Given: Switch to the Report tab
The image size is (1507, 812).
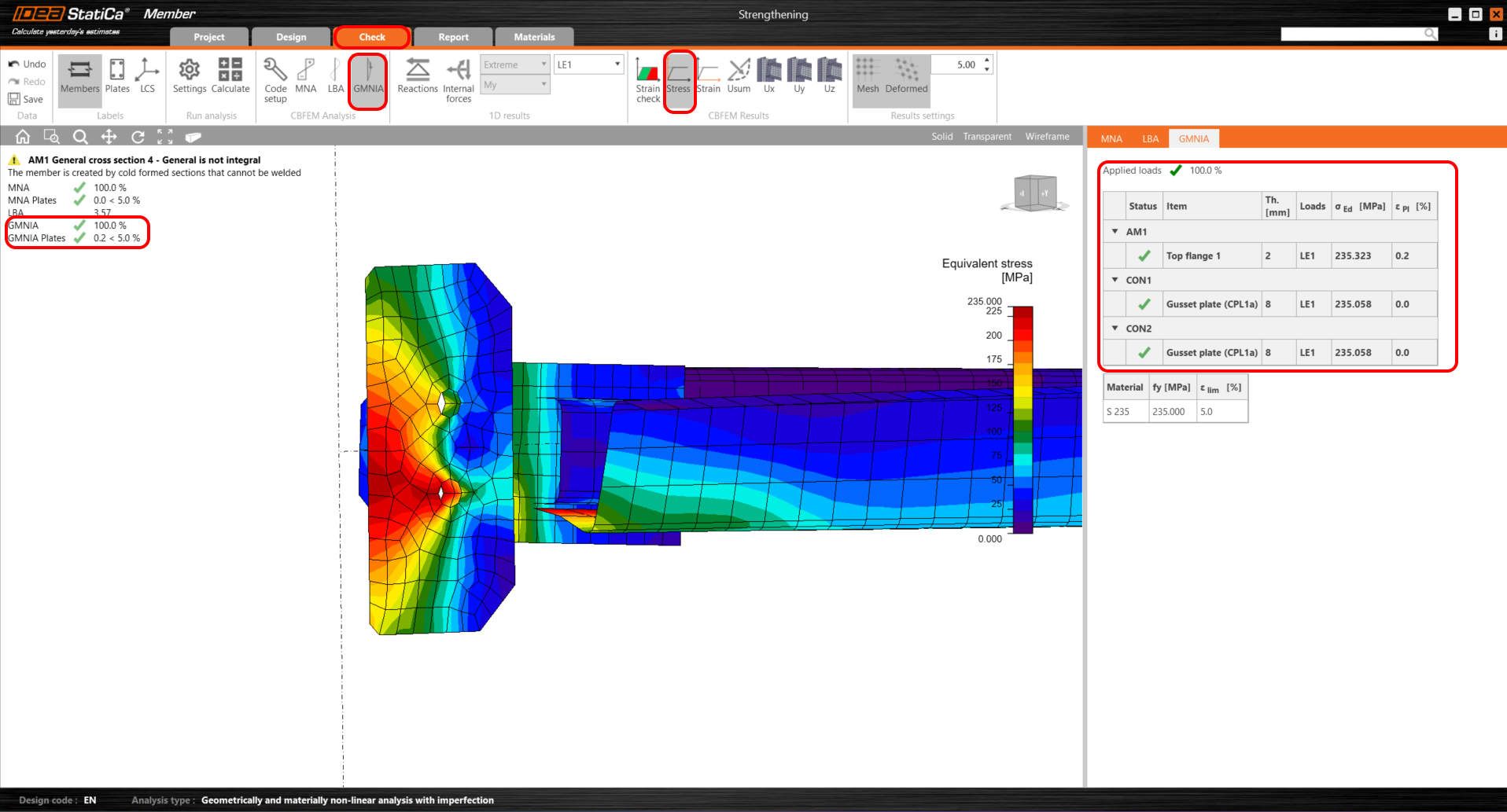Looking at the screenshot, I should (x=453, y=37).
